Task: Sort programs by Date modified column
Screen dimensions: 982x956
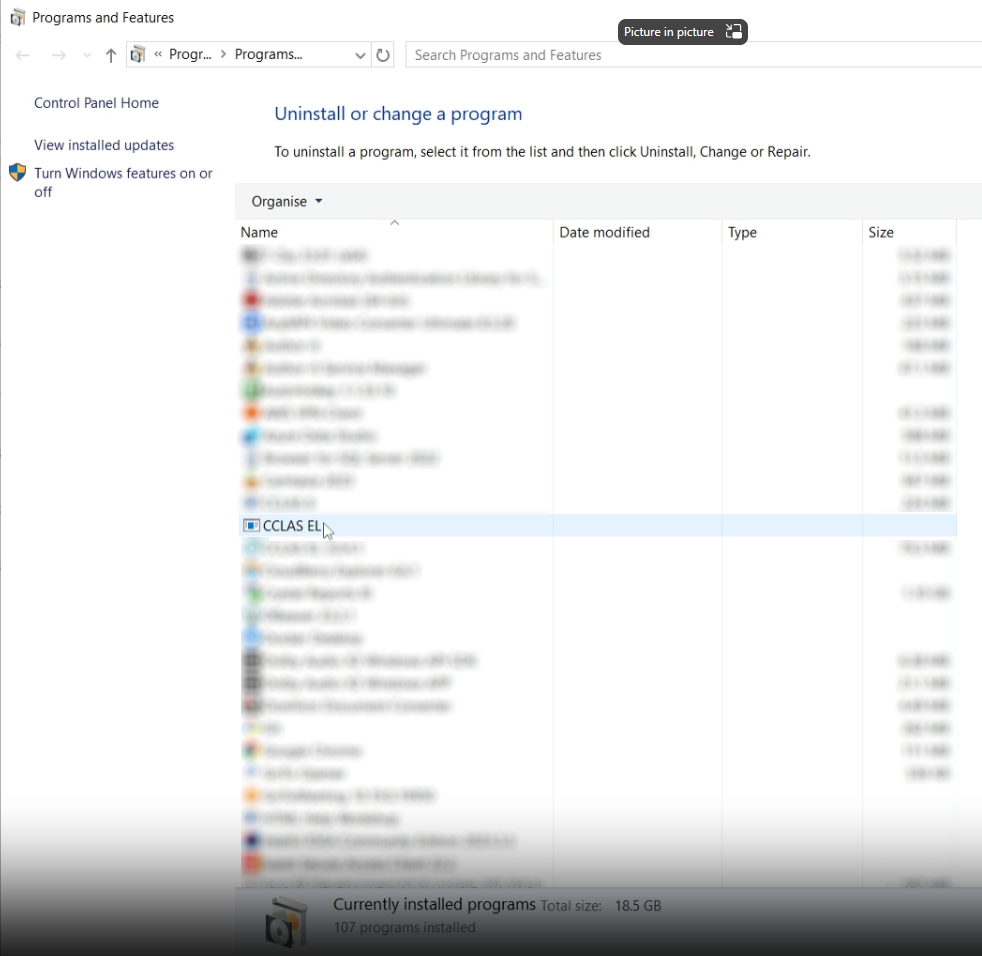Action: (604, 233)
